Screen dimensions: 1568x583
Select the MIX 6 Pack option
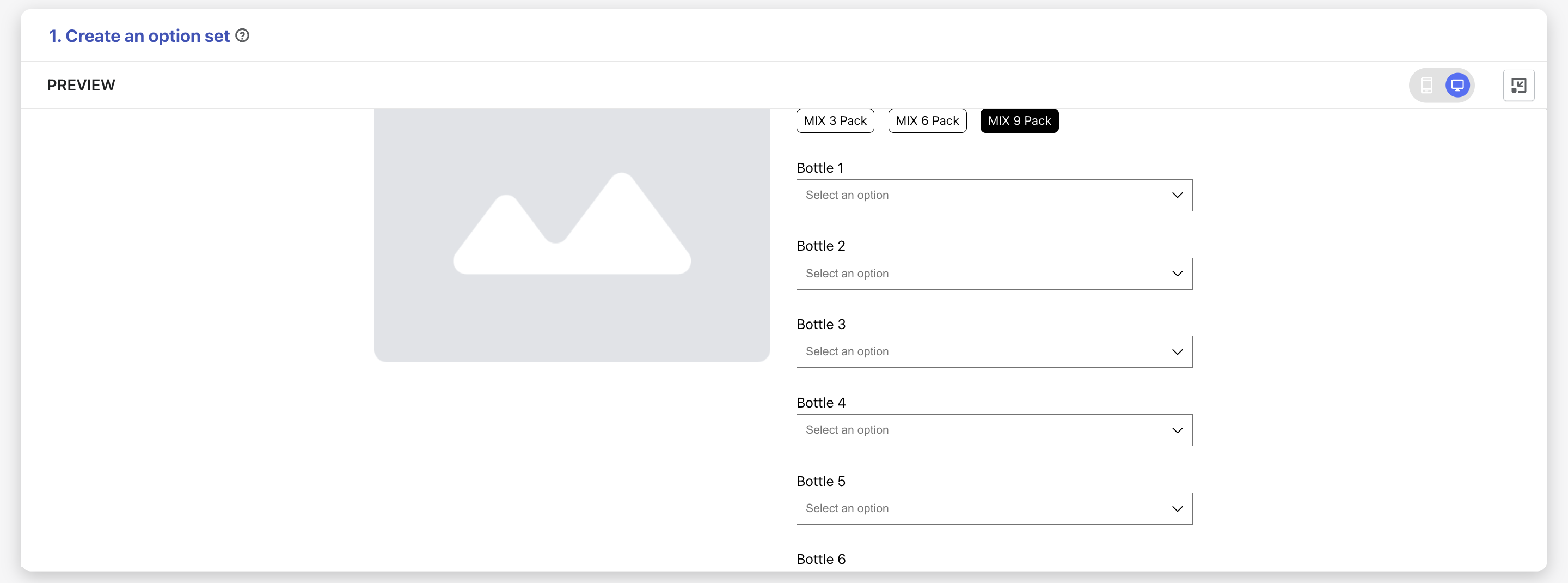[x=927, y=120]
